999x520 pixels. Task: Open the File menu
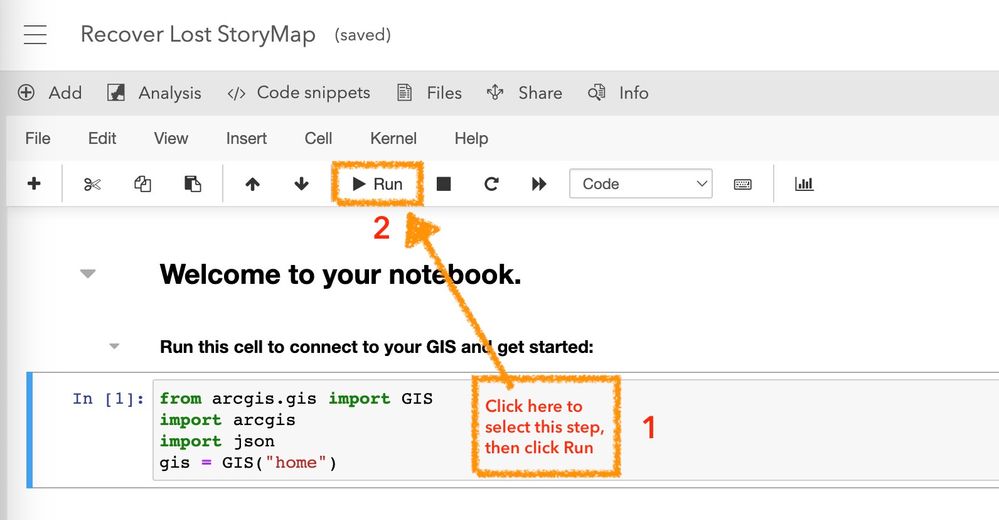[38, 138]
